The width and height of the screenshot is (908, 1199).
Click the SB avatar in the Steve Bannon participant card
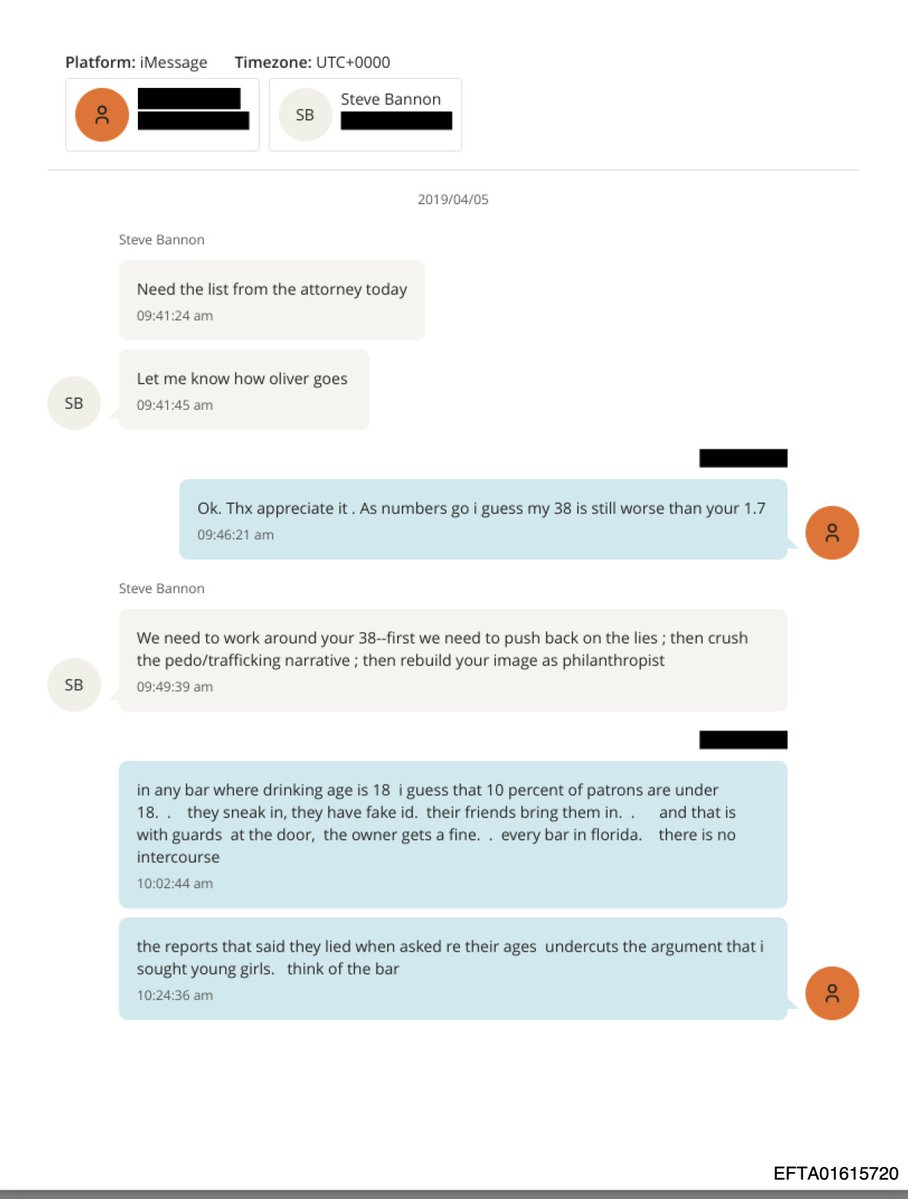coord(305,115)
